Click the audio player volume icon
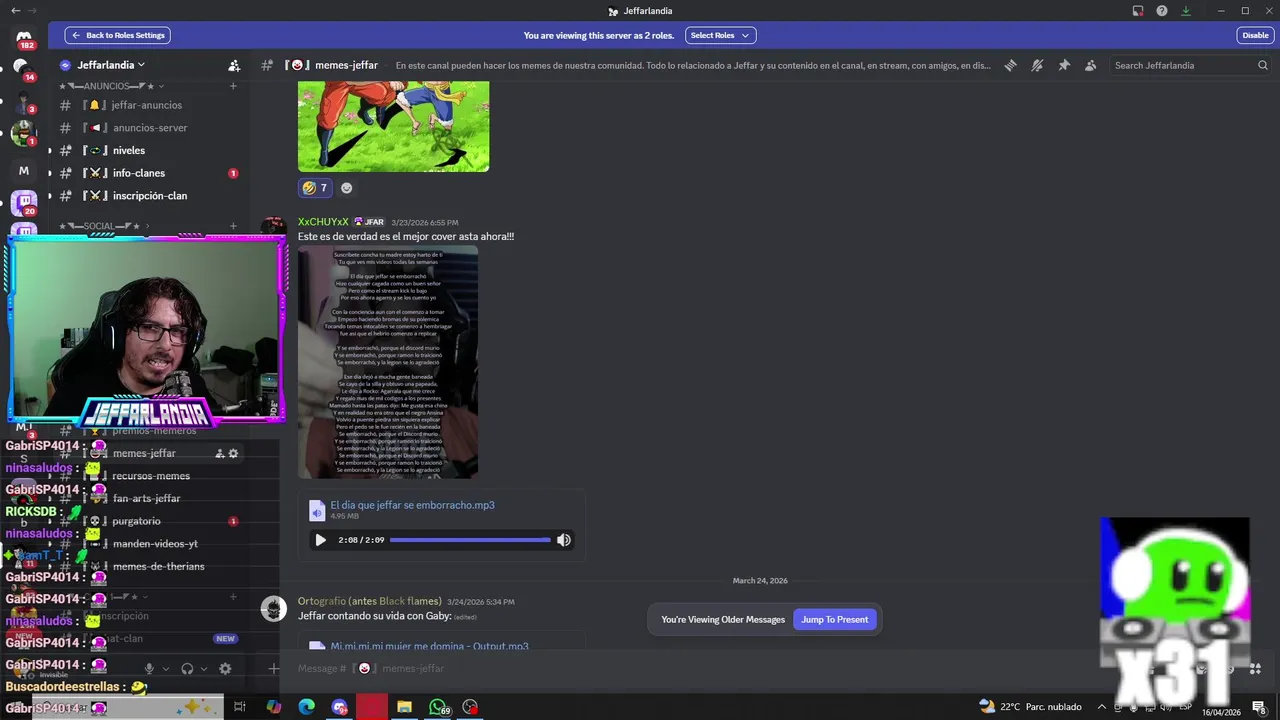1280x720 pixels. [x=564, y=540]
